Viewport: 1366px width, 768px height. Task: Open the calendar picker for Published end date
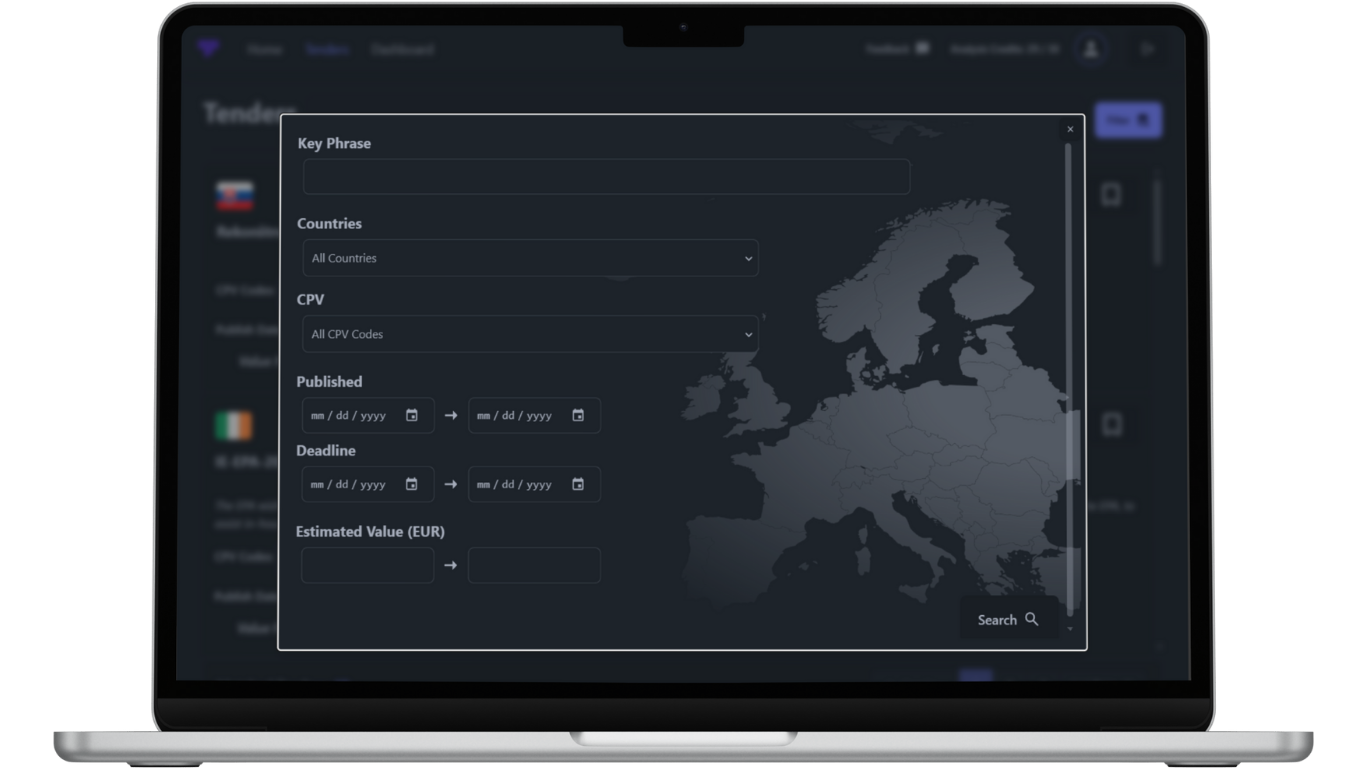click(579, 415)
